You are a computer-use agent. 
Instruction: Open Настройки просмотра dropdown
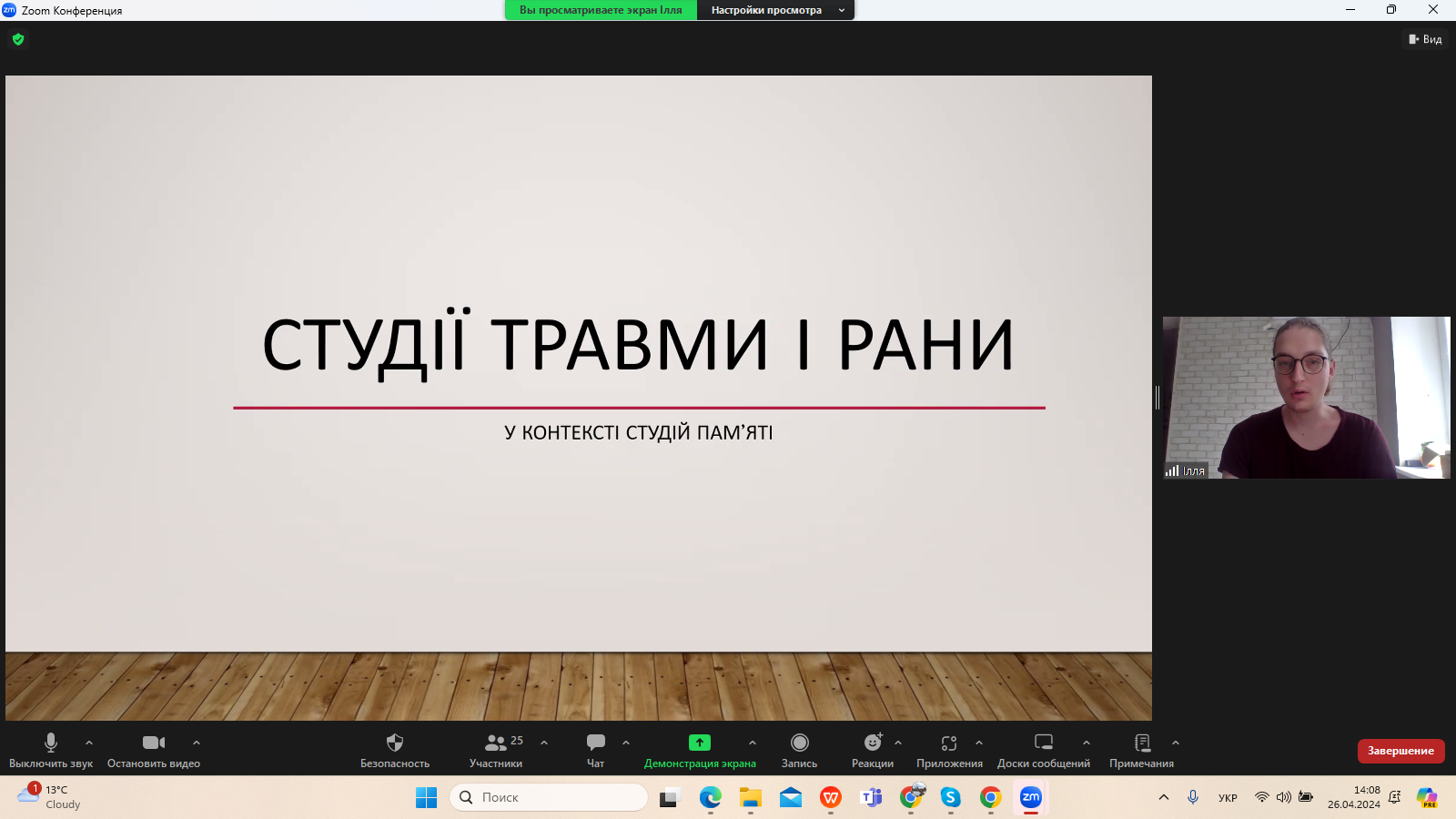(x=775, y=10)
